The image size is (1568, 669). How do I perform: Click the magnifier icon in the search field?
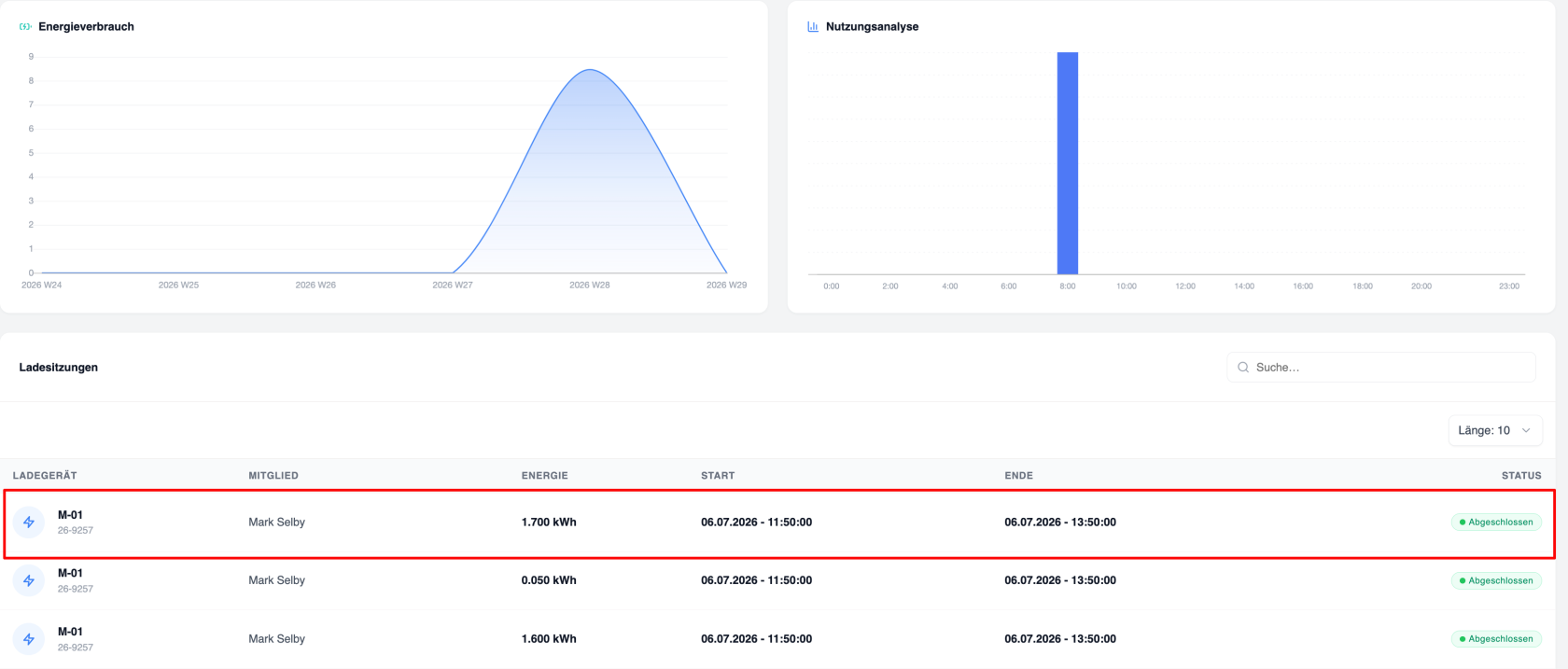(1243, 368)
